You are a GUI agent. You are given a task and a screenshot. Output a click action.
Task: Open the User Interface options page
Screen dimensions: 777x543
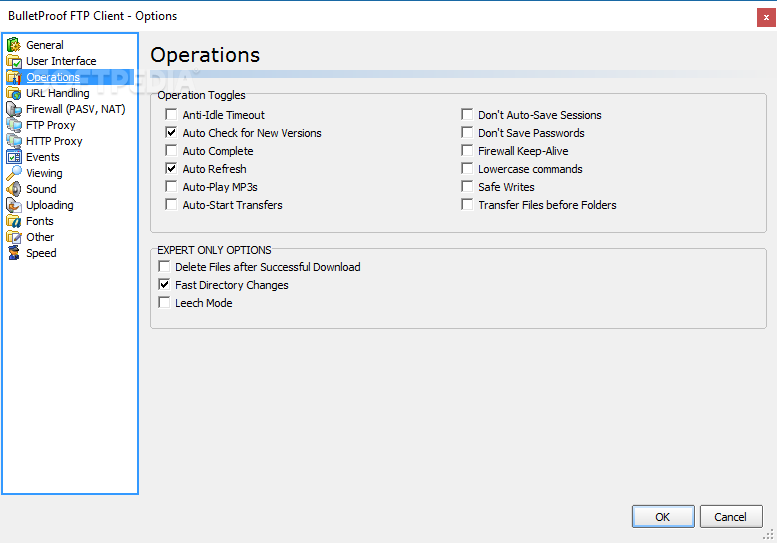pyautogui.click(x=61, y=61)
